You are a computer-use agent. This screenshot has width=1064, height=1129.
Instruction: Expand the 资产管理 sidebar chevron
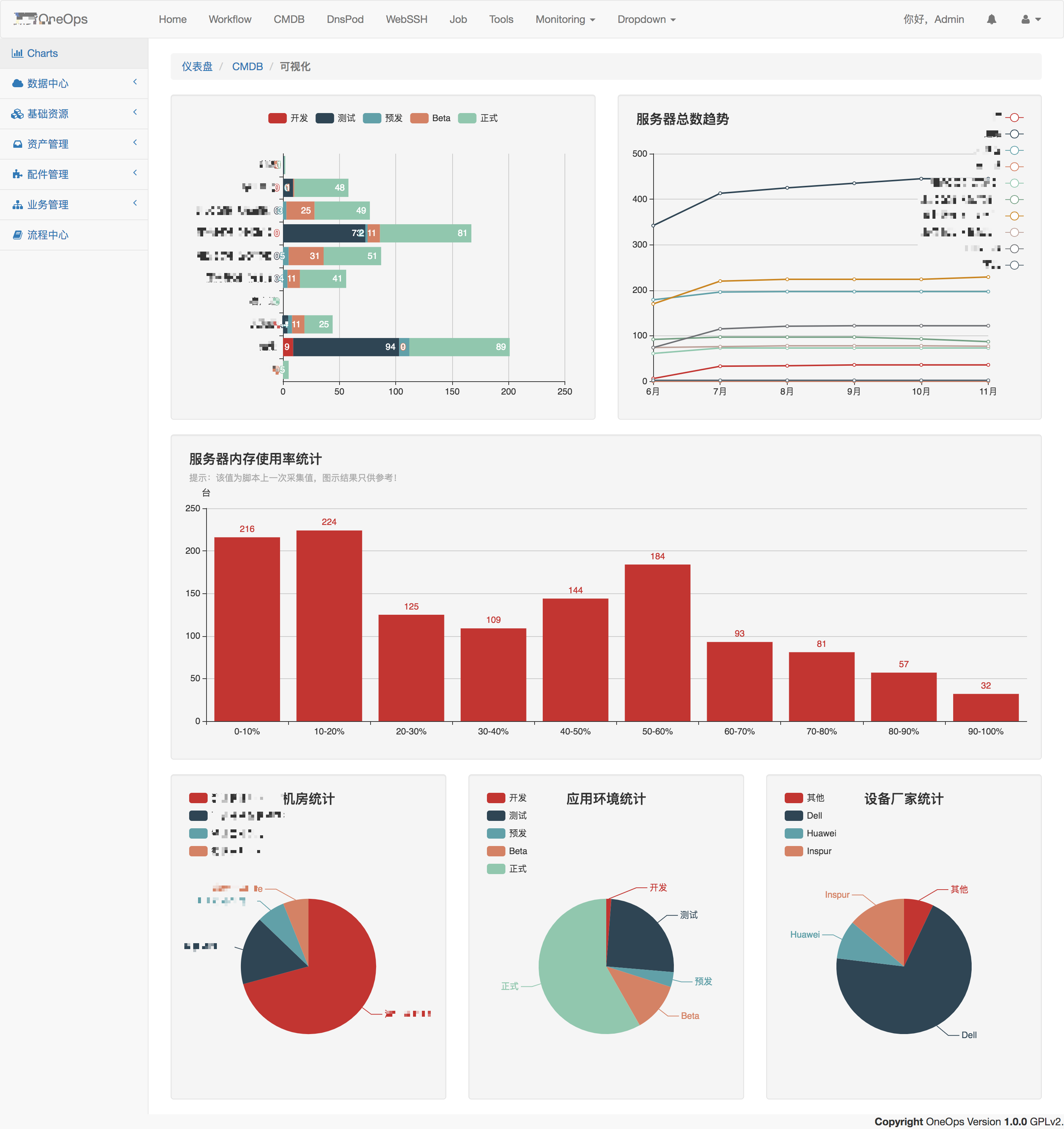(x=135, y=142)
